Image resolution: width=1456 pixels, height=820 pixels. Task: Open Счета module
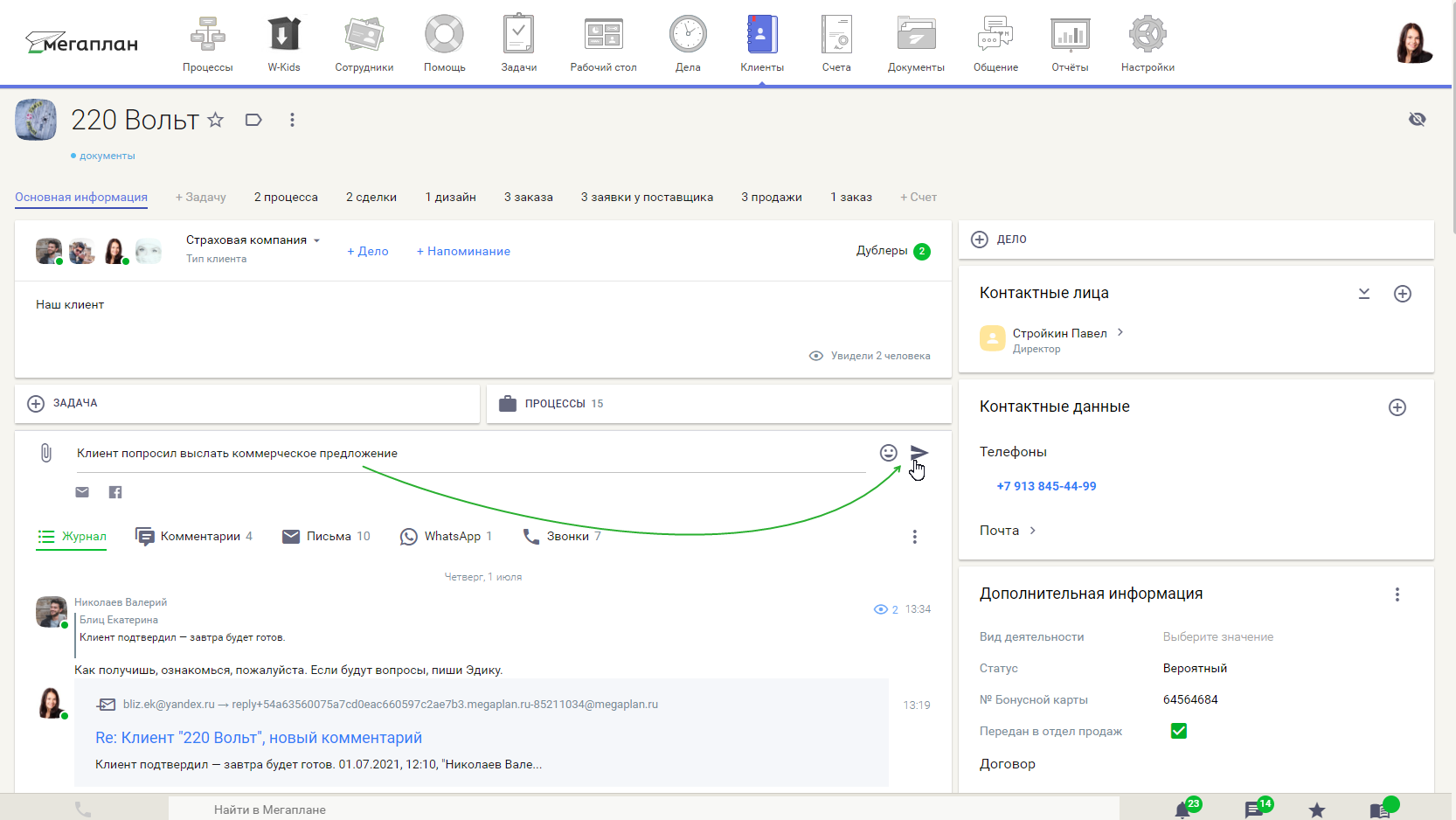point(836,45)
